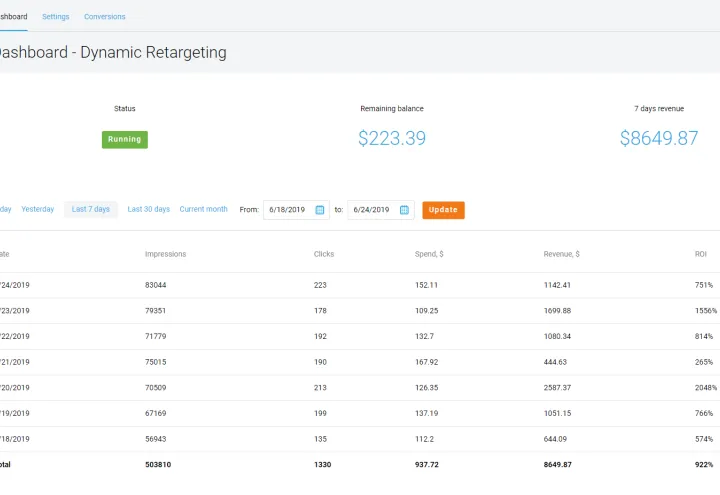Click clicks value 213
Viewport: 720px width, 495px height.
[x=320, y=388]
